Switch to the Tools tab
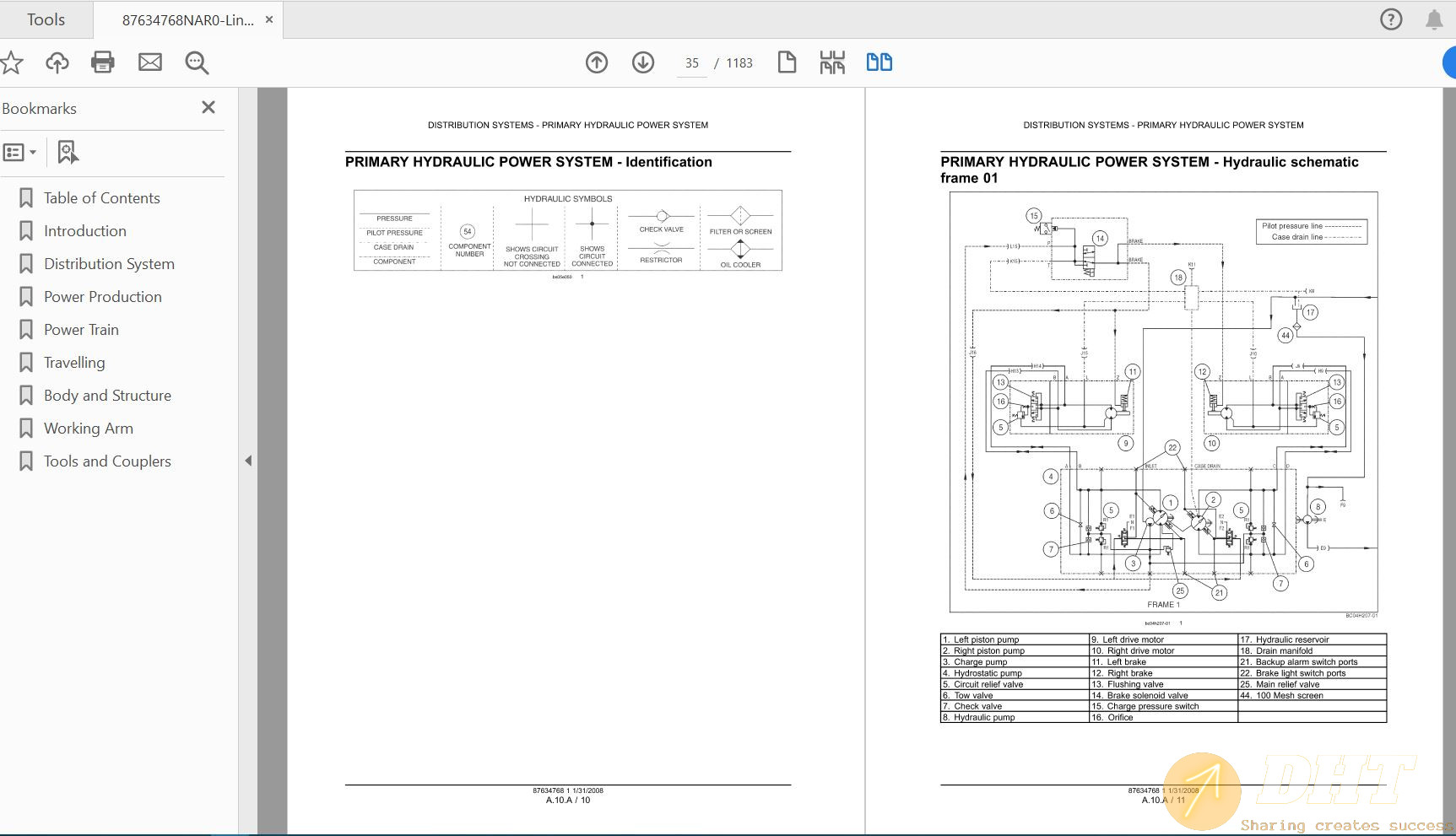 [46, 19]
